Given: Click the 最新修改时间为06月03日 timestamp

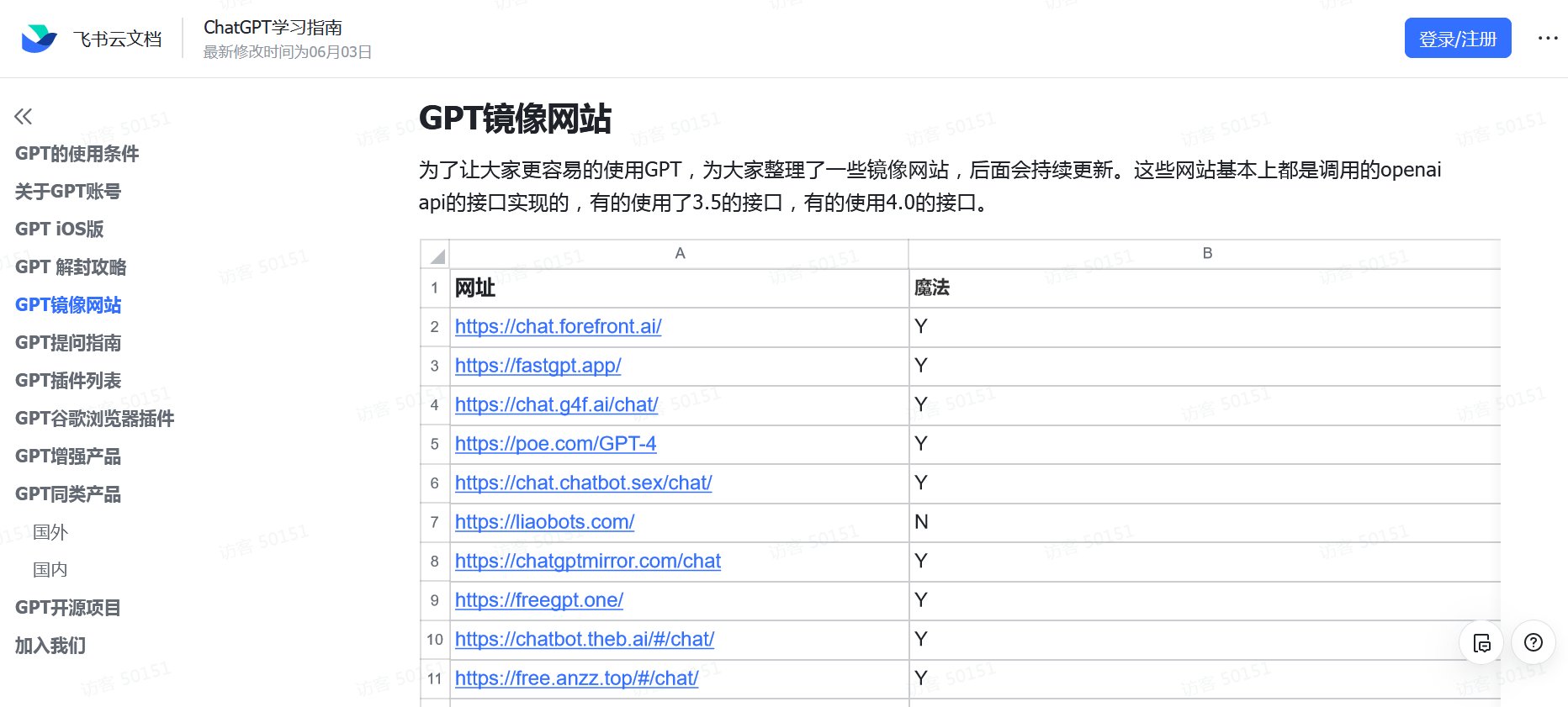Looking at the screenshot, I should tap(288, 52).
